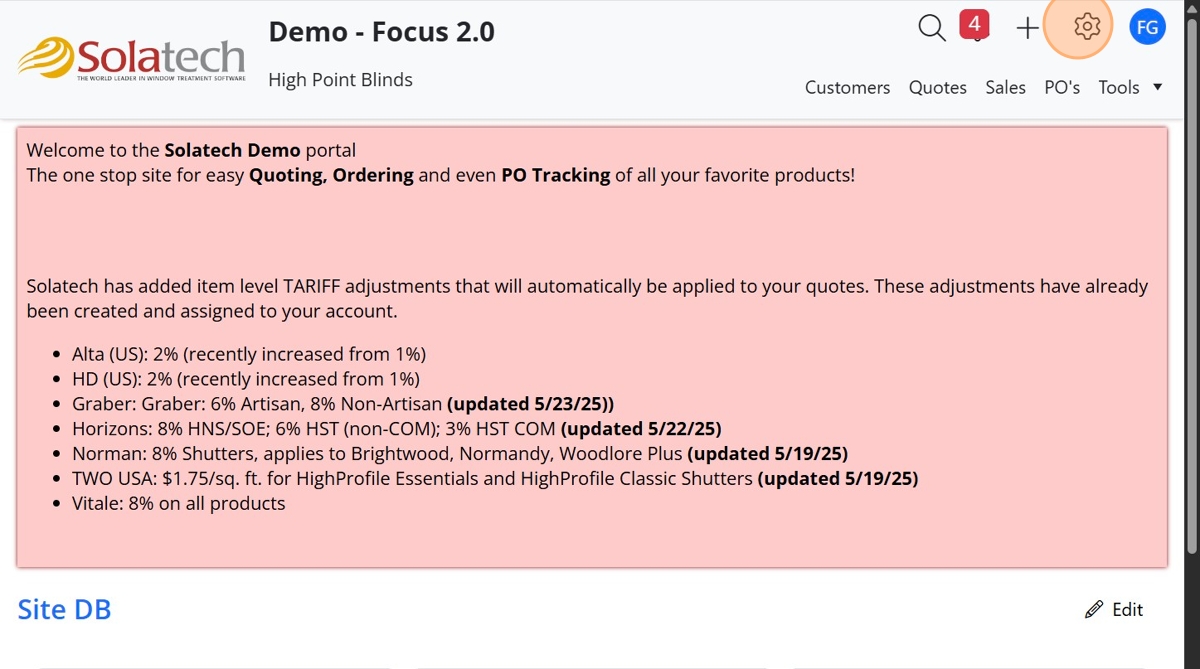Open the Quotes menu item
Image resolution: width=1200 pixels, height=669 pixels.
tap(937, 87)
